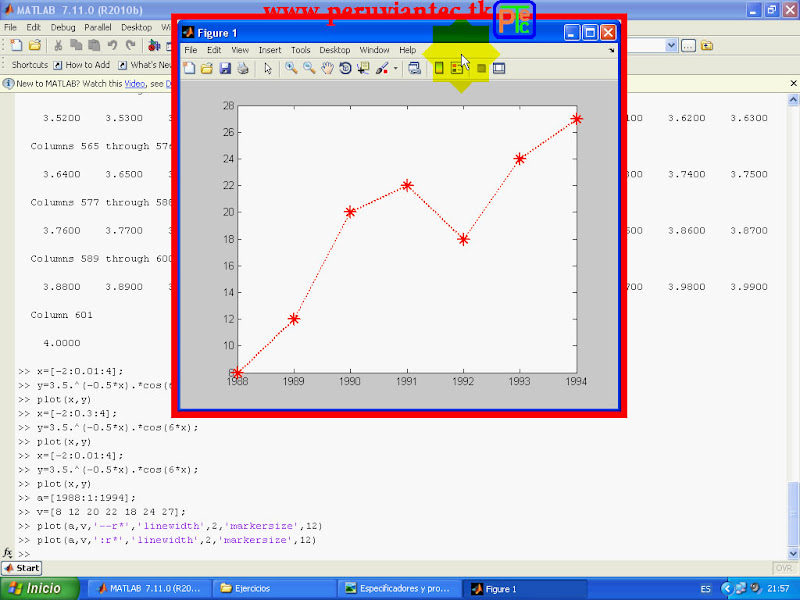Select the Rotate 3D tool
Image resolution: width=800 pixels, height=600 pixels.
(x=345, y=68)
